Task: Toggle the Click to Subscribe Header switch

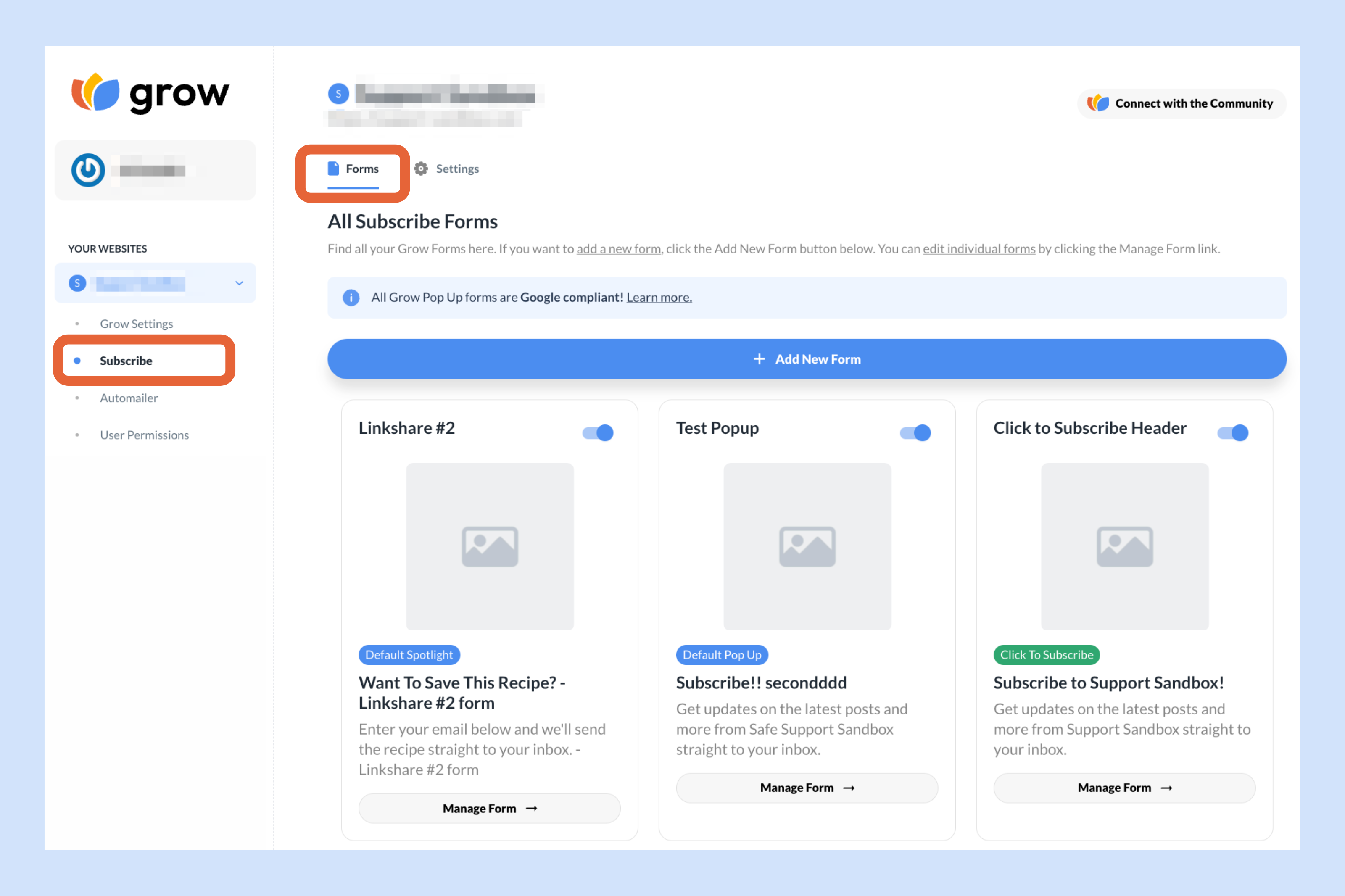Action: [1233, 432]
